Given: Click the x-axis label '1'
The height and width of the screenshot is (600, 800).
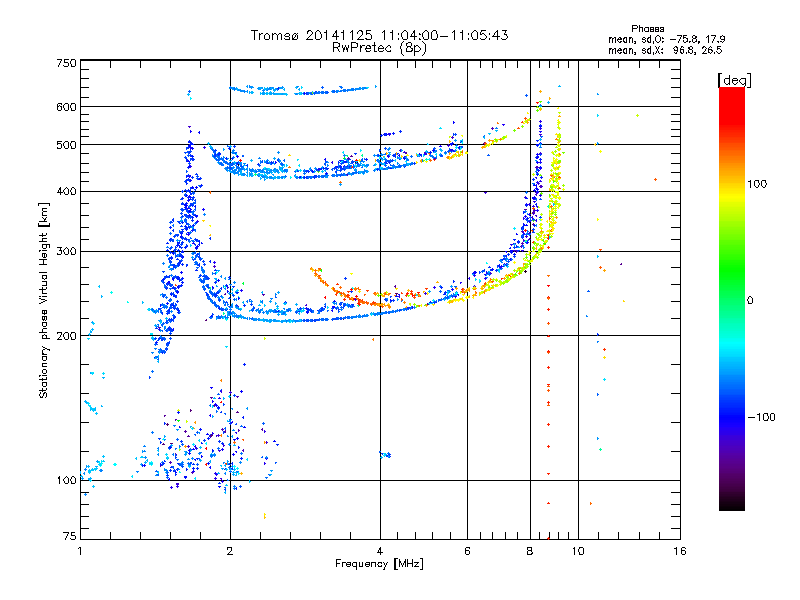Looking at the screenshot, I should 80,551.
